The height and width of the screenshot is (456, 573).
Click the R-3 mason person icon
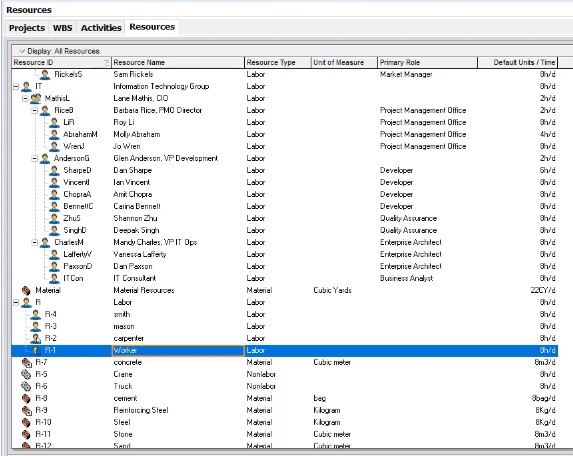click(35, 326)
